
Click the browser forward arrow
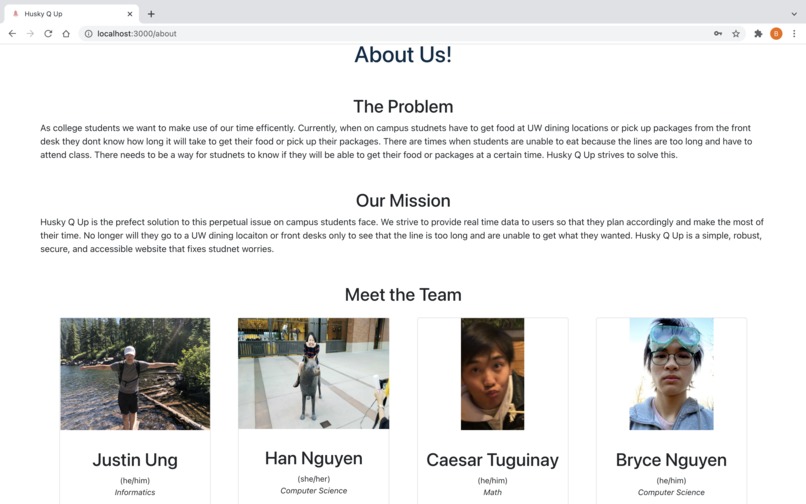30,33
